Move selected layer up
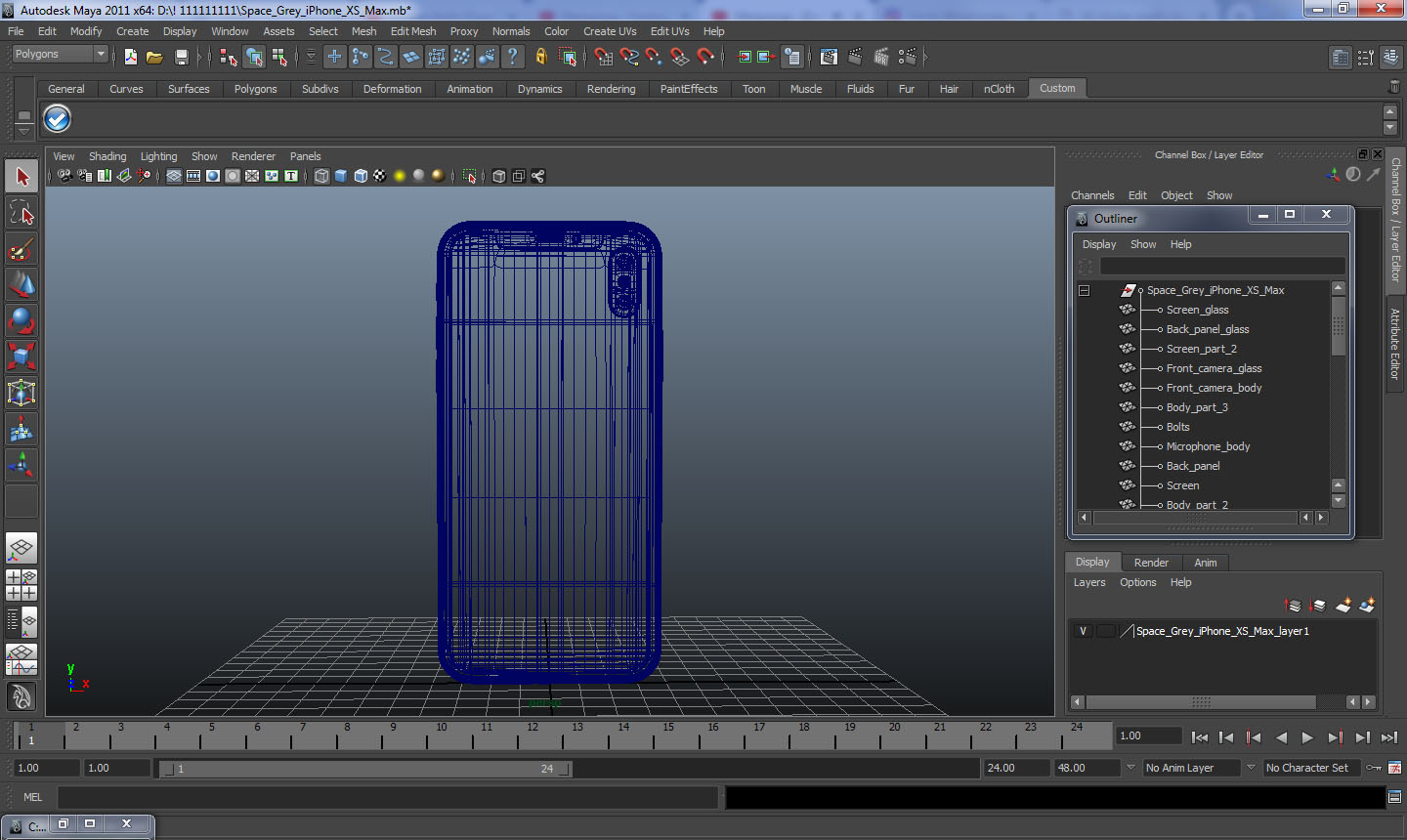Viewport: 1407px width, 840px height. coord(1293,606)
